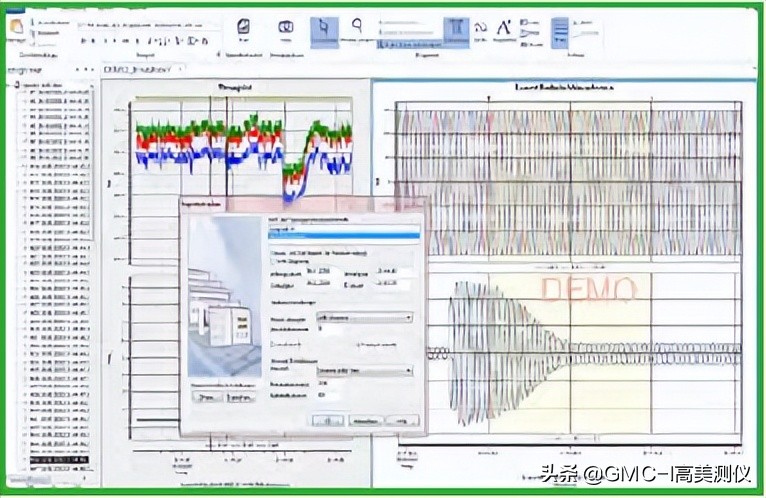Toggle the first checkbox in the dialog
The image size is (766, 498).
point(274,253)
